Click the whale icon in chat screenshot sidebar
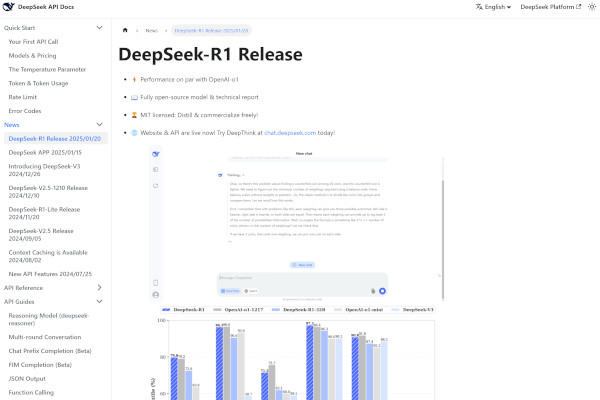The image size is (600, 400). (x=155, y=155)
